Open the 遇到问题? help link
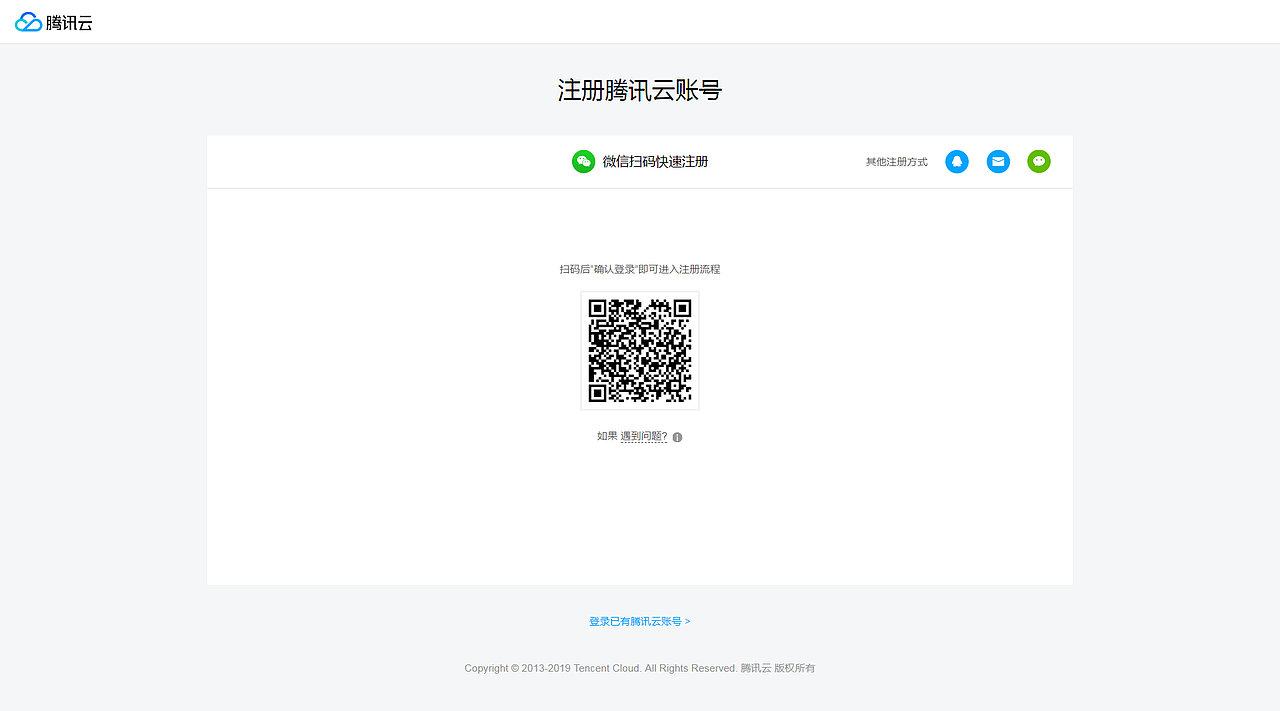Image resolution: width=1280 pixels, height=711 pixels. [x=644, y=436]
